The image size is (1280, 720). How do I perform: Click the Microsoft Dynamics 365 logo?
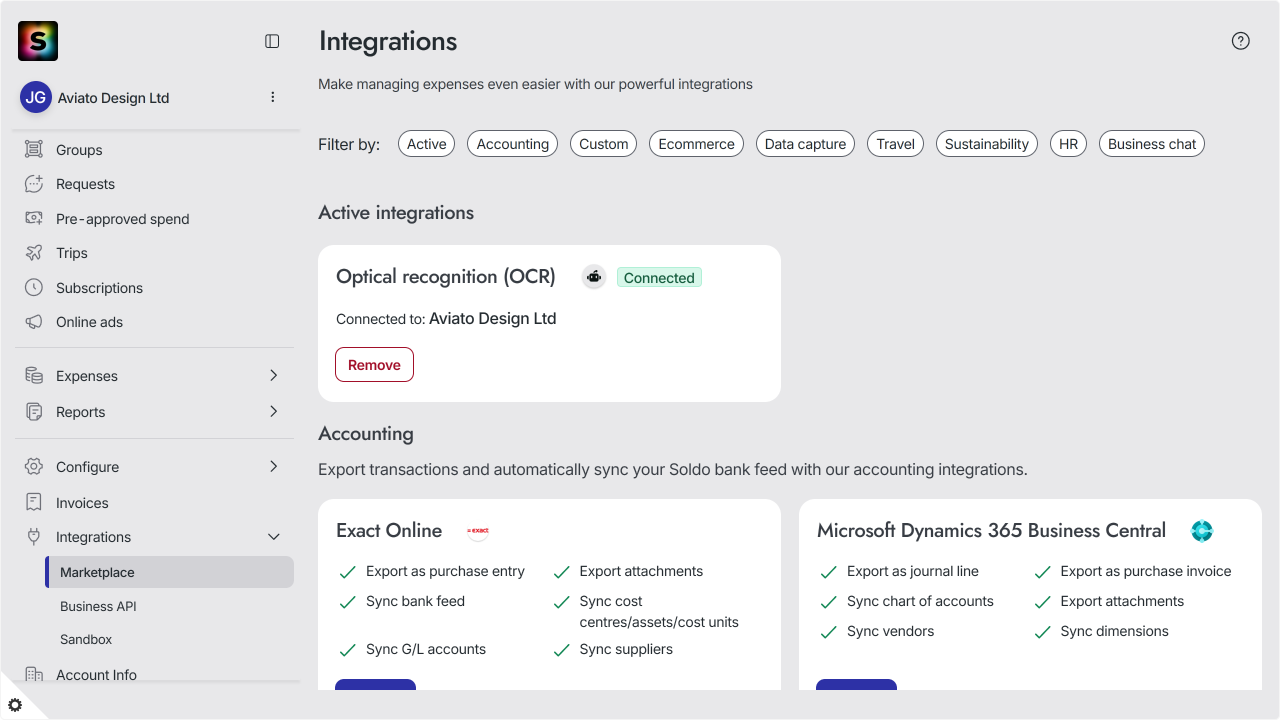coord(1202,531)
